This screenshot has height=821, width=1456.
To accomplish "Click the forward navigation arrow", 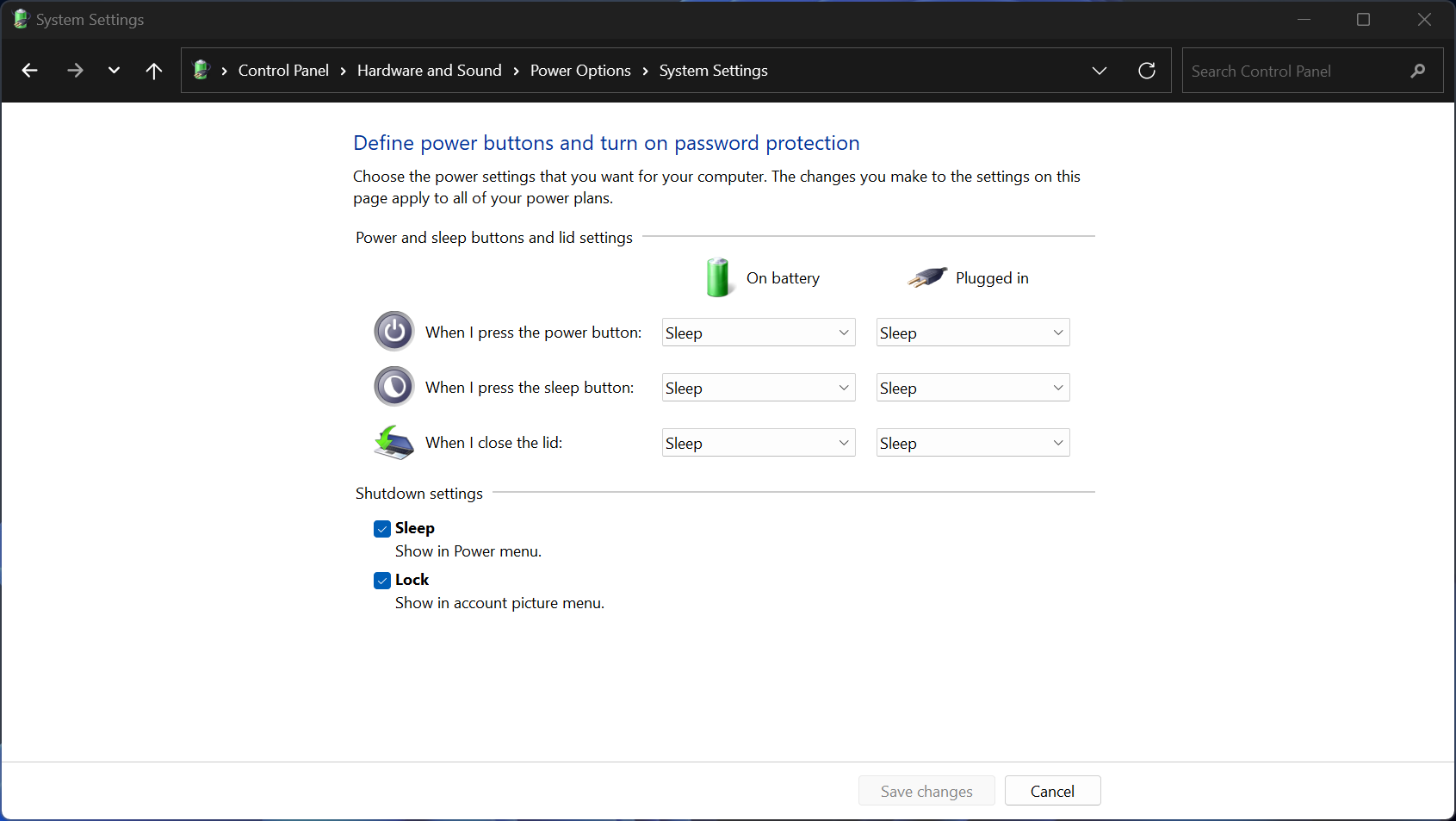I will click(75, 71).
